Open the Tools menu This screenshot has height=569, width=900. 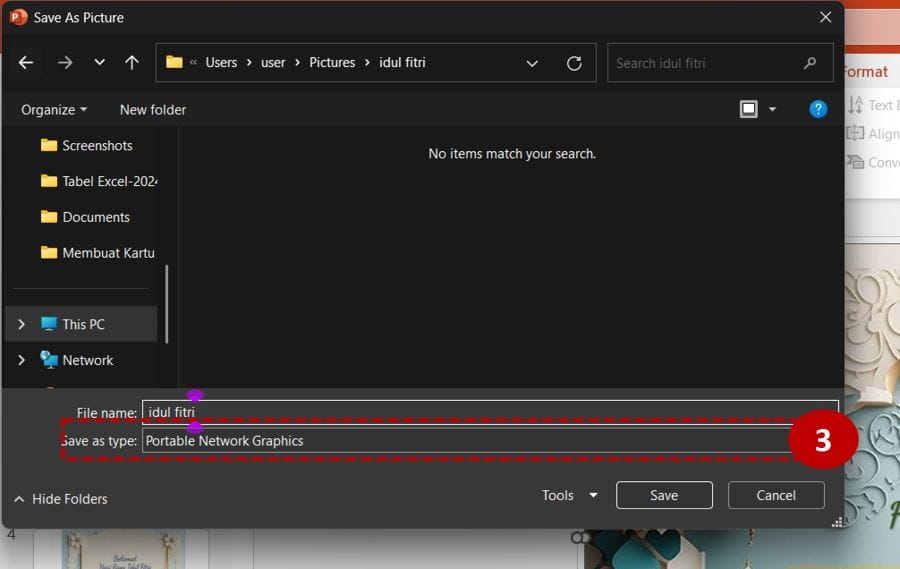coord(569,495)
